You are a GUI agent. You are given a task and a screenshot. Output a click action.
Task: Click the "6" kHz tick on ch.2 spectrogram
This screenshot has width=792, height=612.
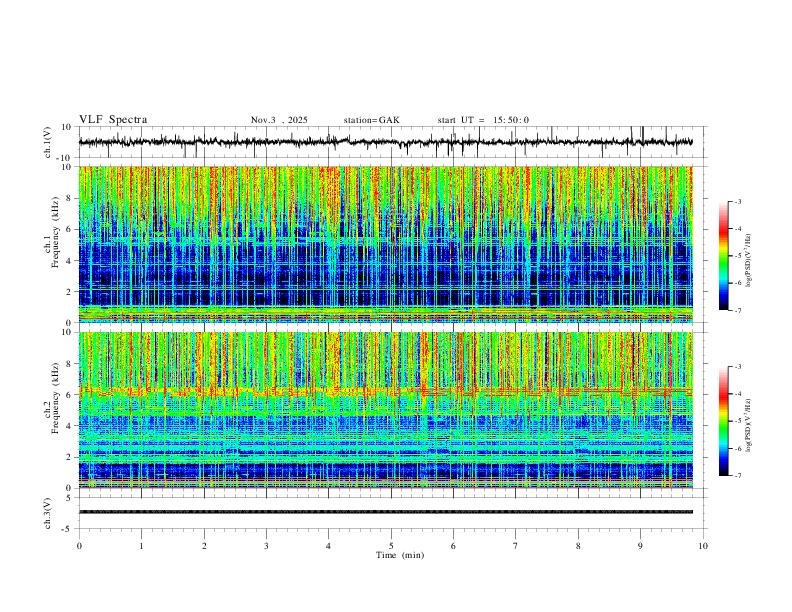[70, 395]
